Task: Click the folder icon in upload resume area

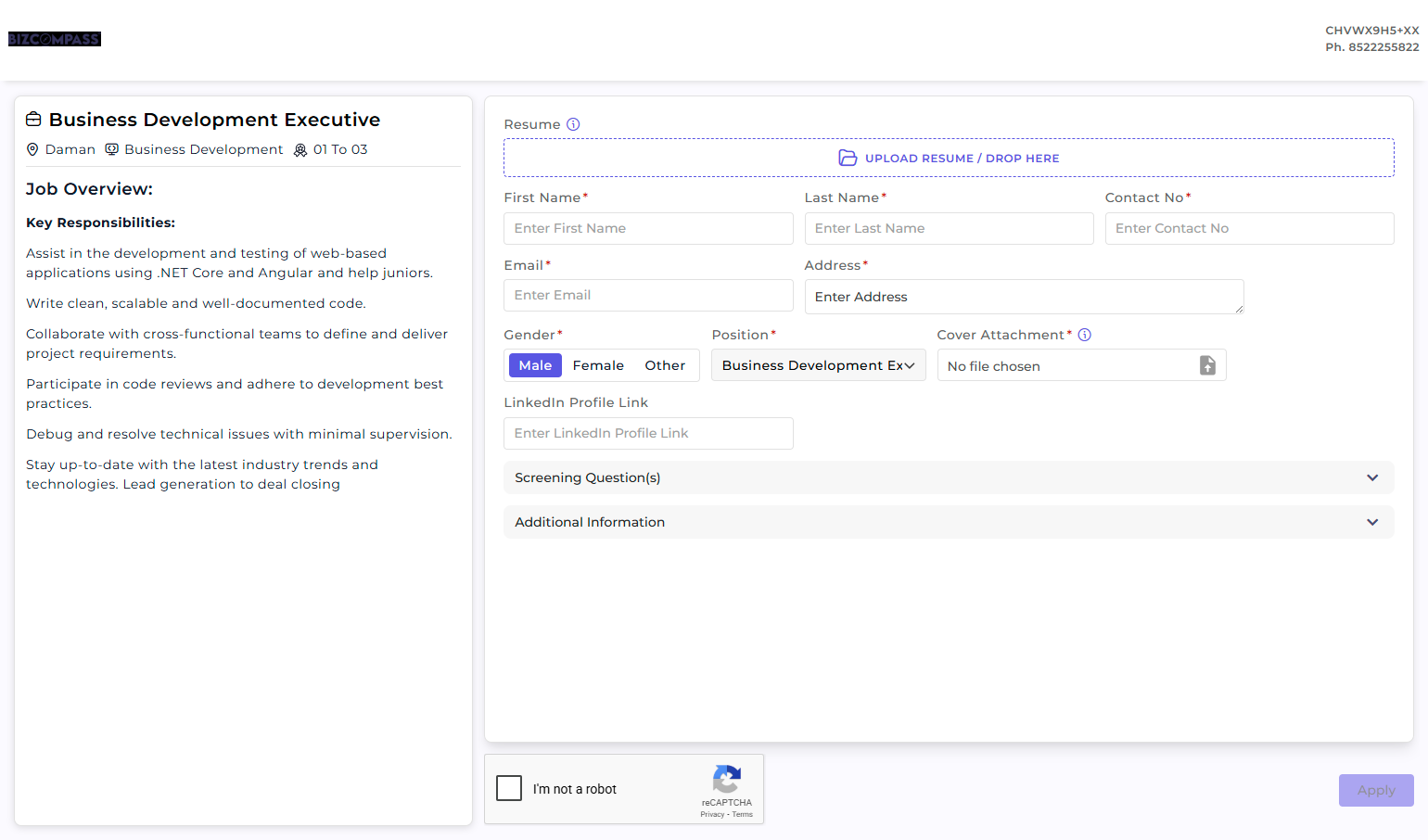Action: tap(848, 158)
